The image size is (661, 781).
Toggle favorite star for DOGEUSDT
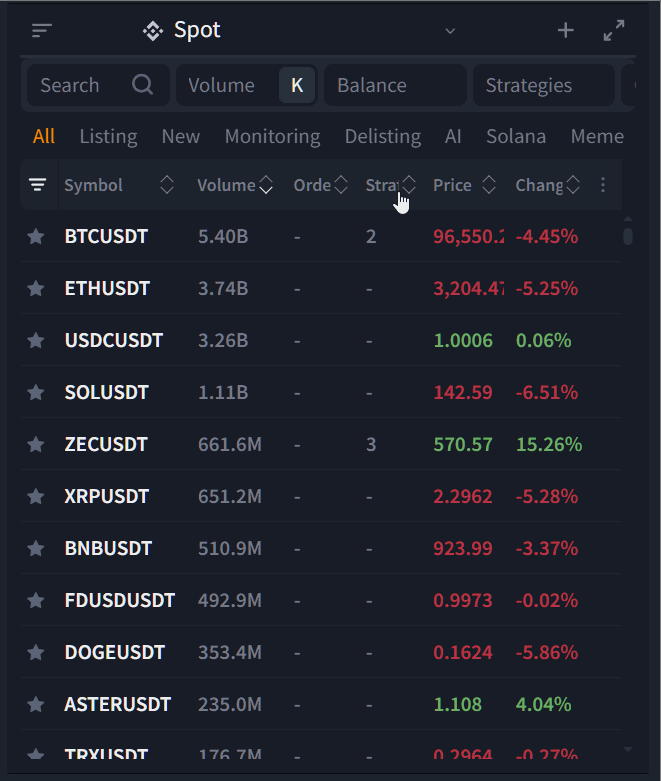[36, 652]
